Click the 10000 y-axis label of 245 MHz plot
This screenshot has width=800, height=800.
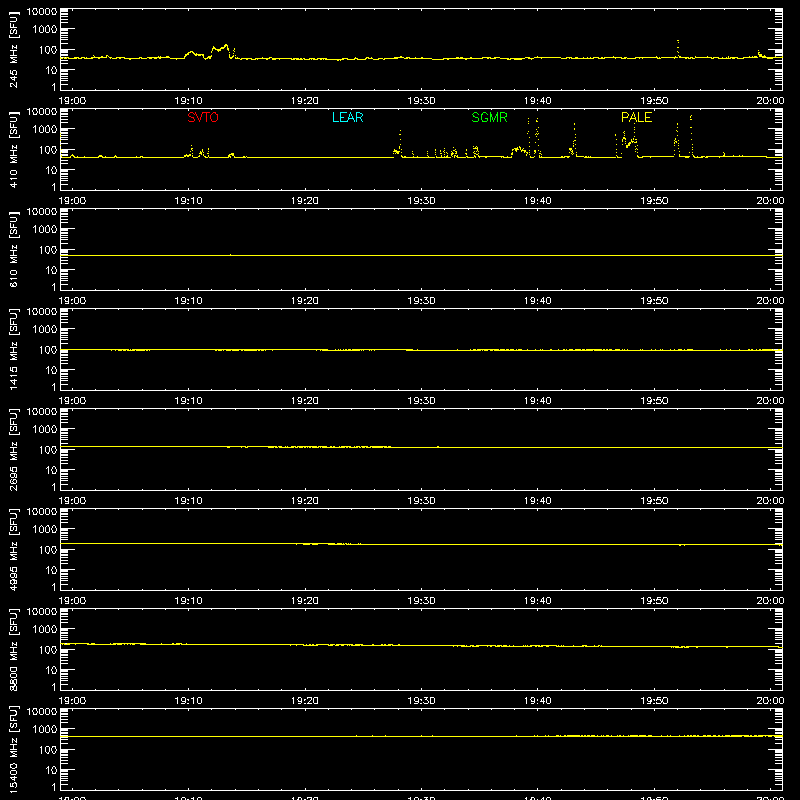click(42, 12)
